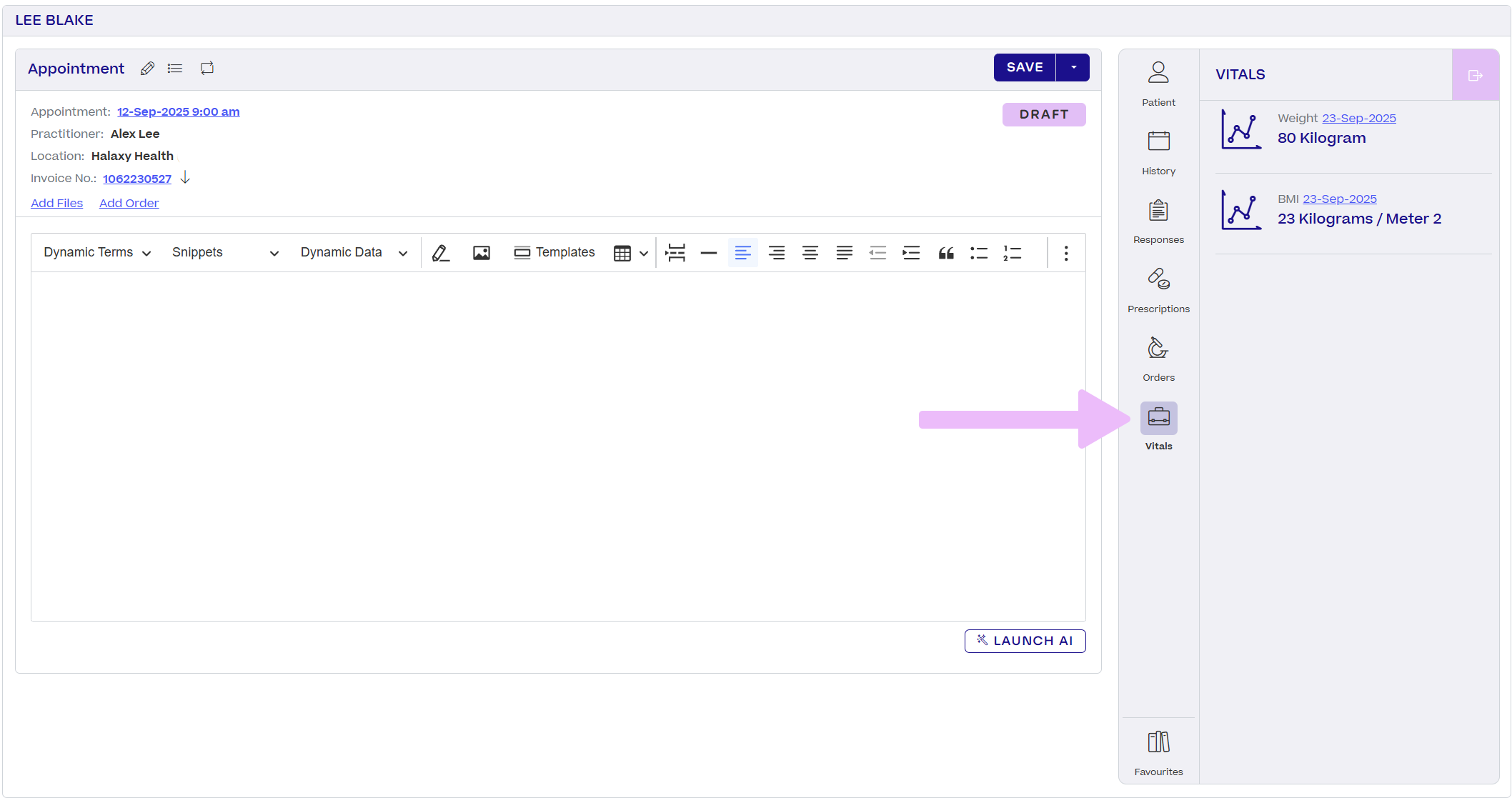This screenshot has height=798, width=1512.
Task: Open the Templates toolbar item
Action: pyautogui.click(x=554, y=252)
